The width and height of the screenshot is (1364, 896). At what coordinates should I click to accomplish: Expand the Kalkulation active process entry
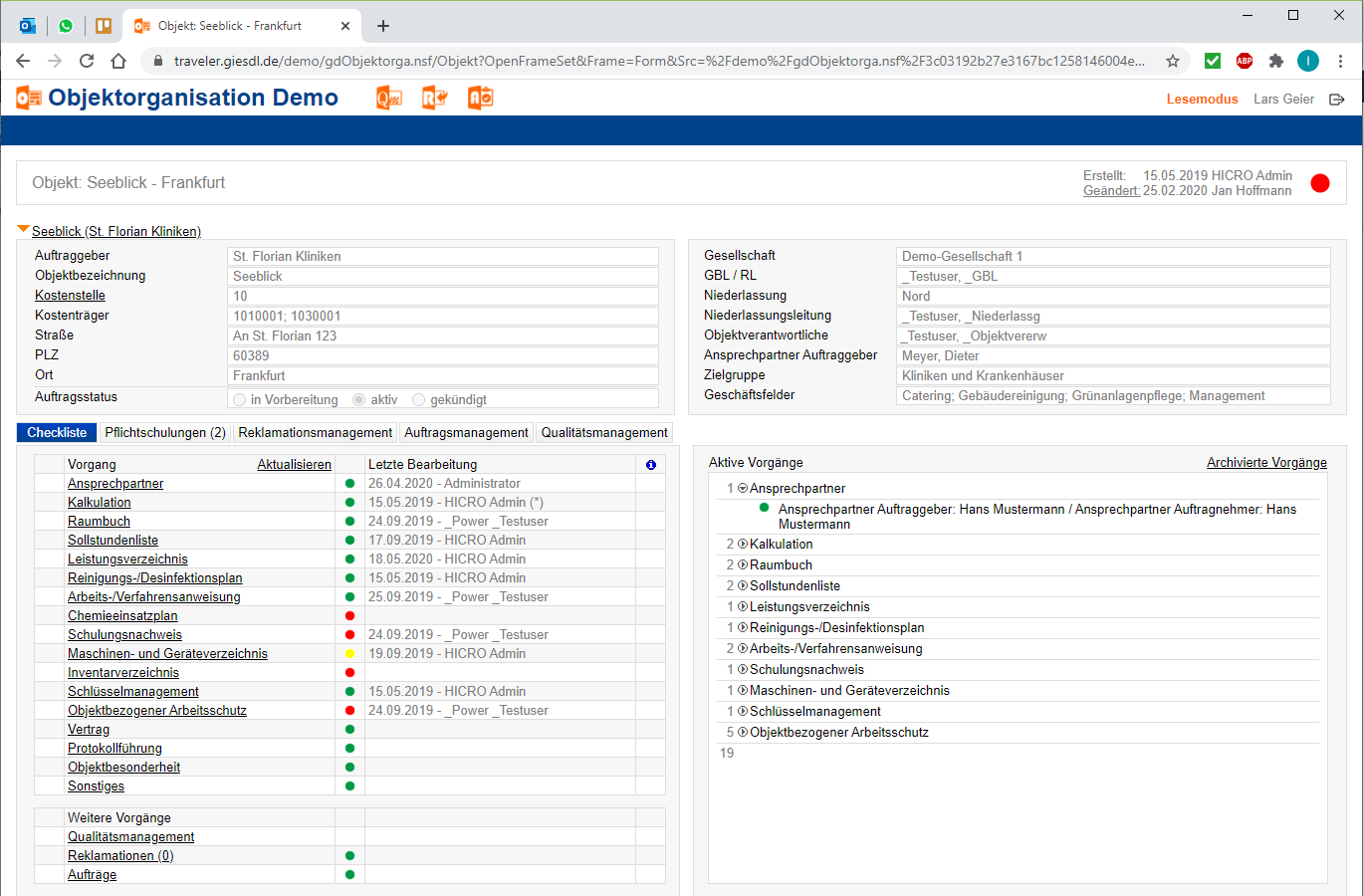coord(743,545)
